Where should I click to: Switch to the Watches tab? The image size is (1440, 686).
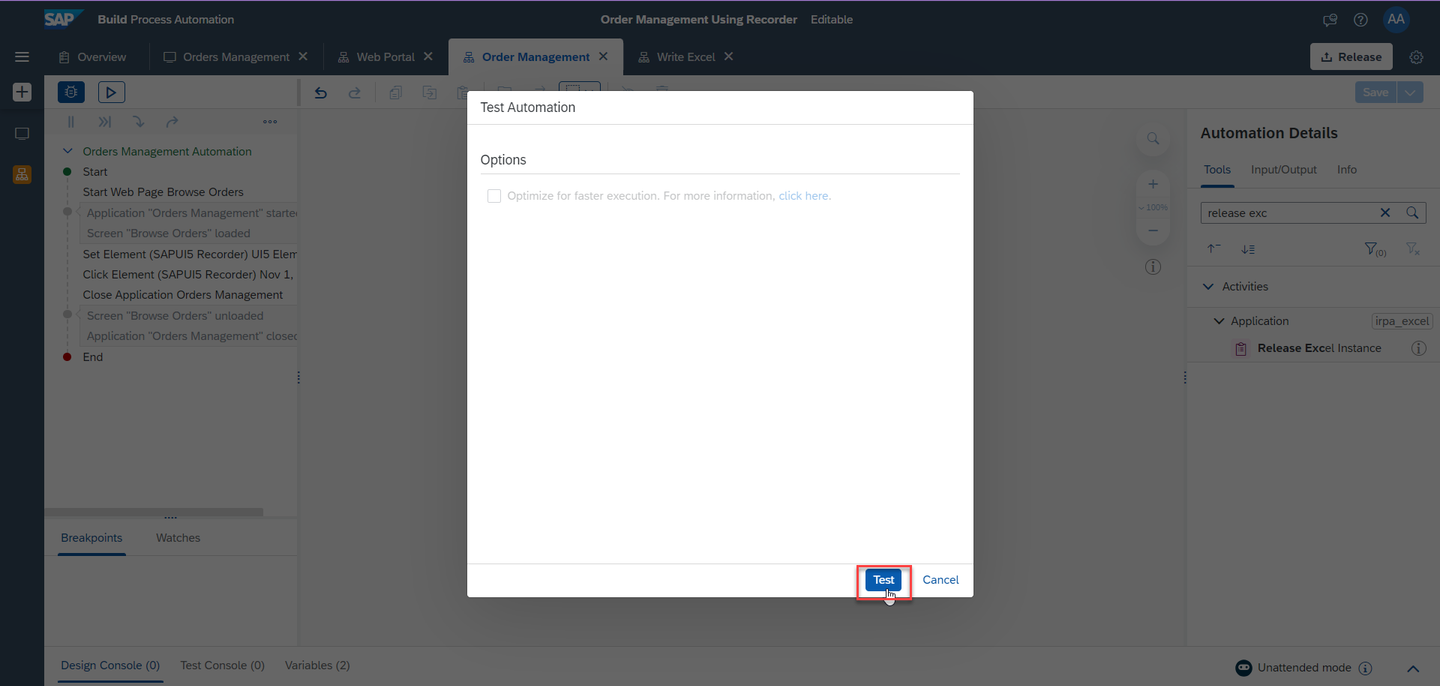(x=178, y=538)
